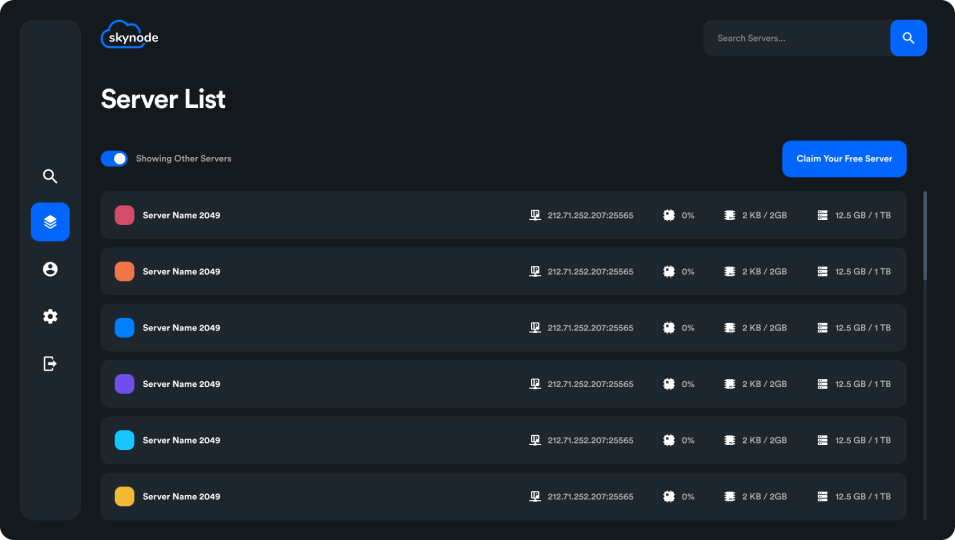Click the logout icon in the sidebar
The height and width of the screenshot is (540, 955).
(x=50, y=363)
